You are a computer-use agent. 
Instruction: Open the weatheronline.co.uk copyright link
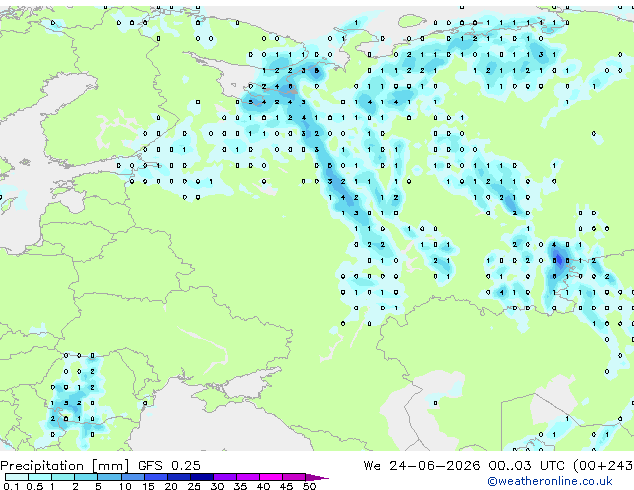click(x=550, y=481)
